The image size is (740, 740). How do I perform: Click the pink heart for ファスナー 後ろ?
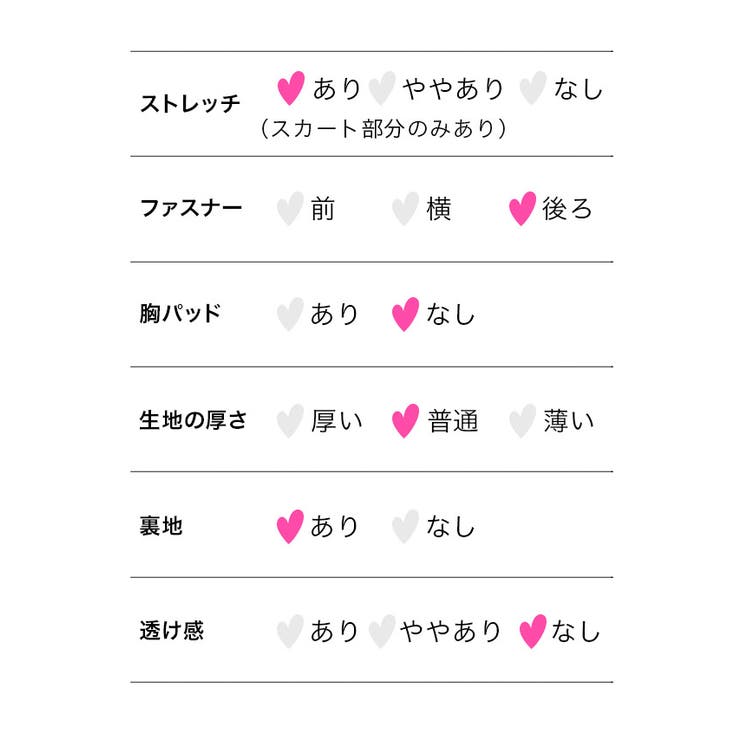(x=522, y=209)
